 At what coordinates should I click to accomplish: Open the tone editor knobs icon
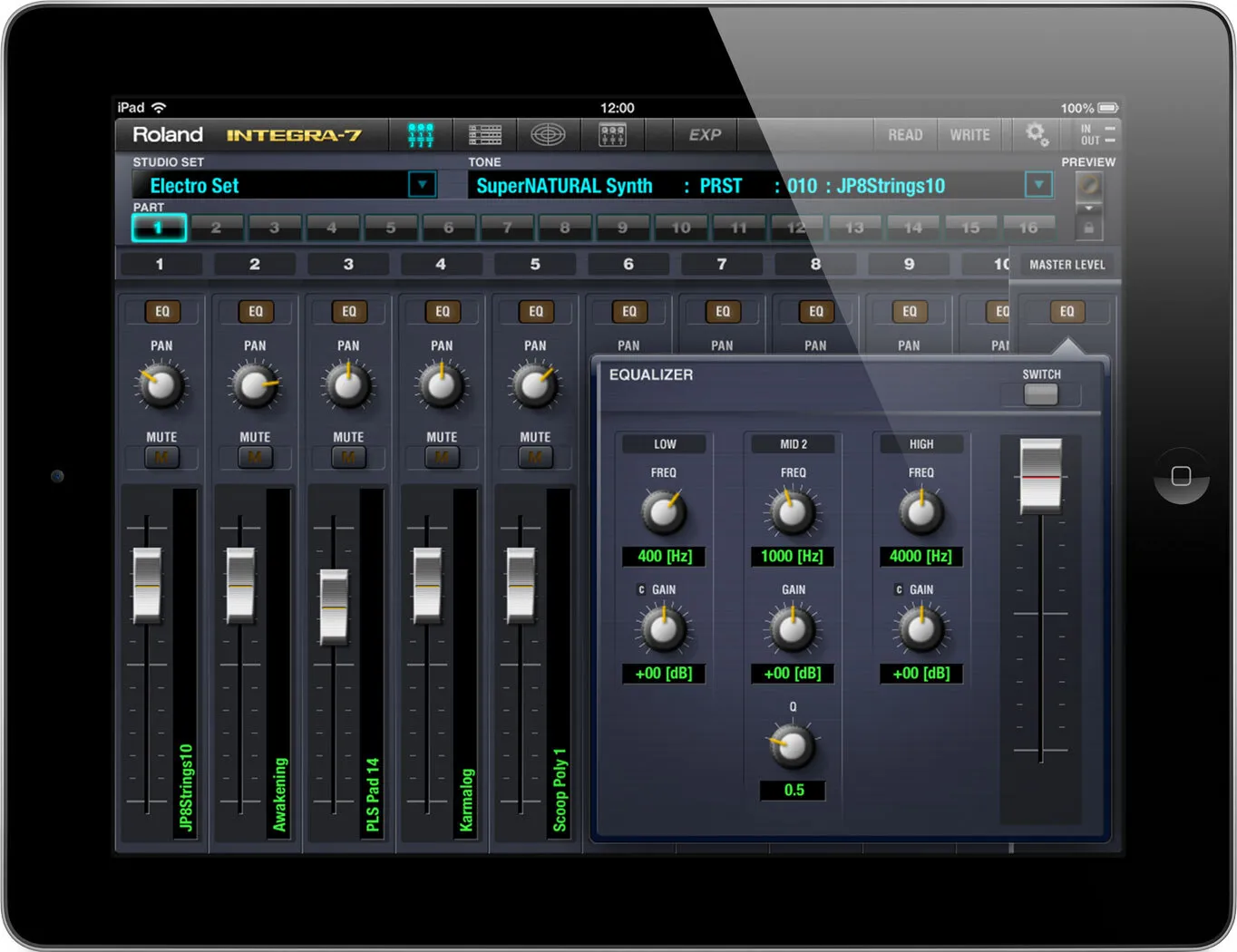[x=613, y=135]
